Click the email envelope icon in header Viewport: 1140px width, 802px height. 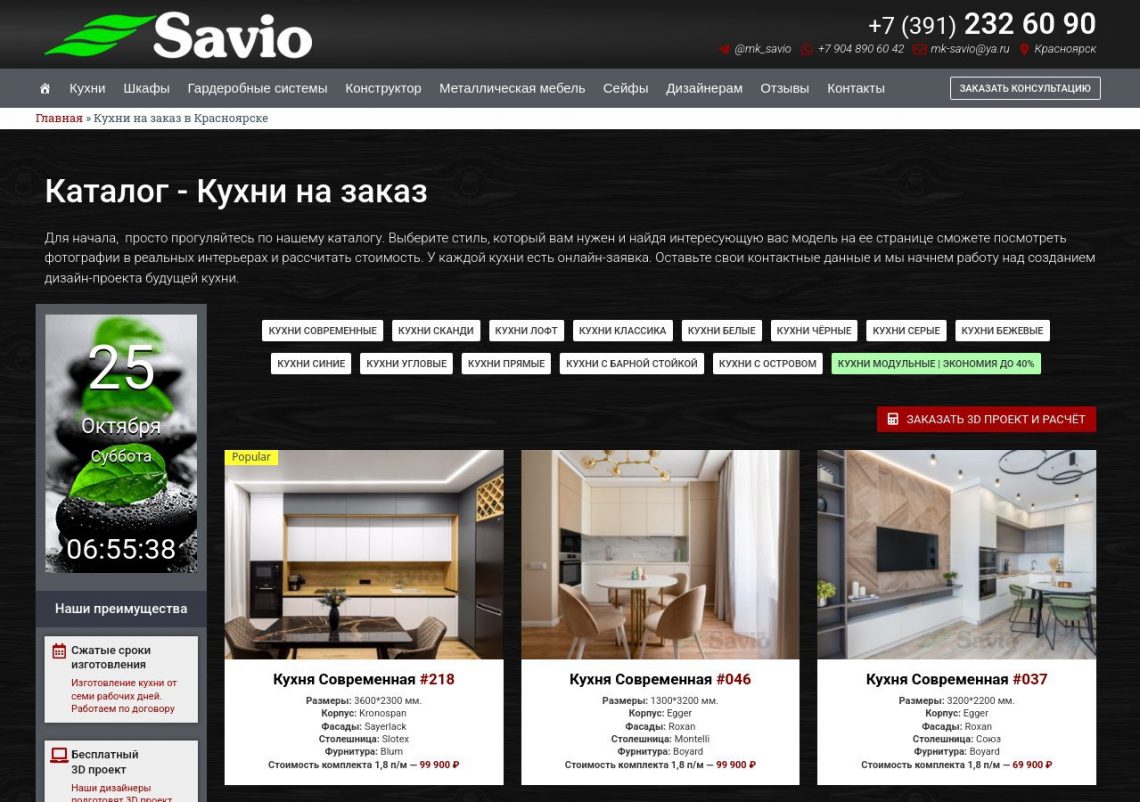919,49
